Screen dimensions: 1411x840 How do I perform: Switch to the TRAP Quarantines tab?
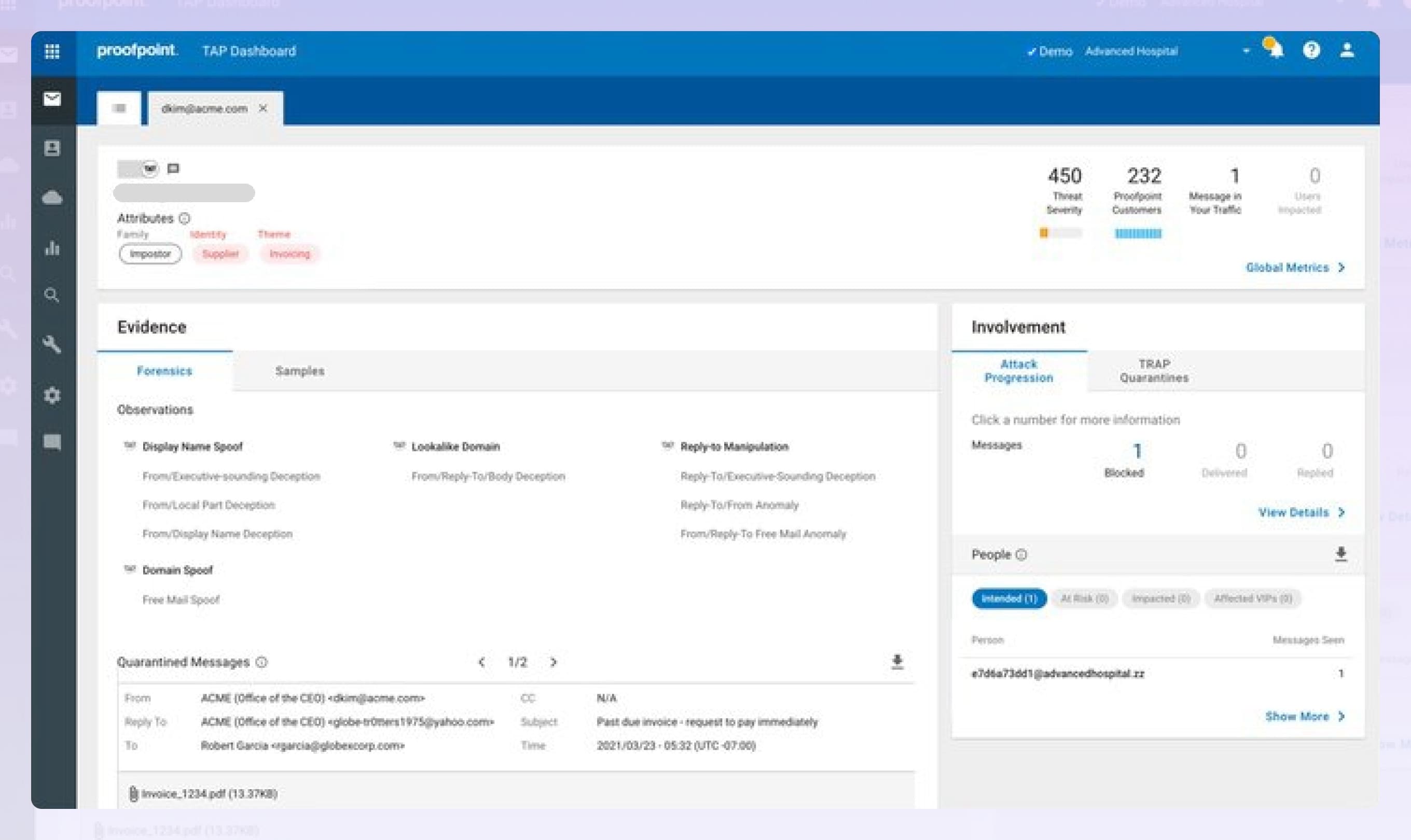(x=1154, y=371)
